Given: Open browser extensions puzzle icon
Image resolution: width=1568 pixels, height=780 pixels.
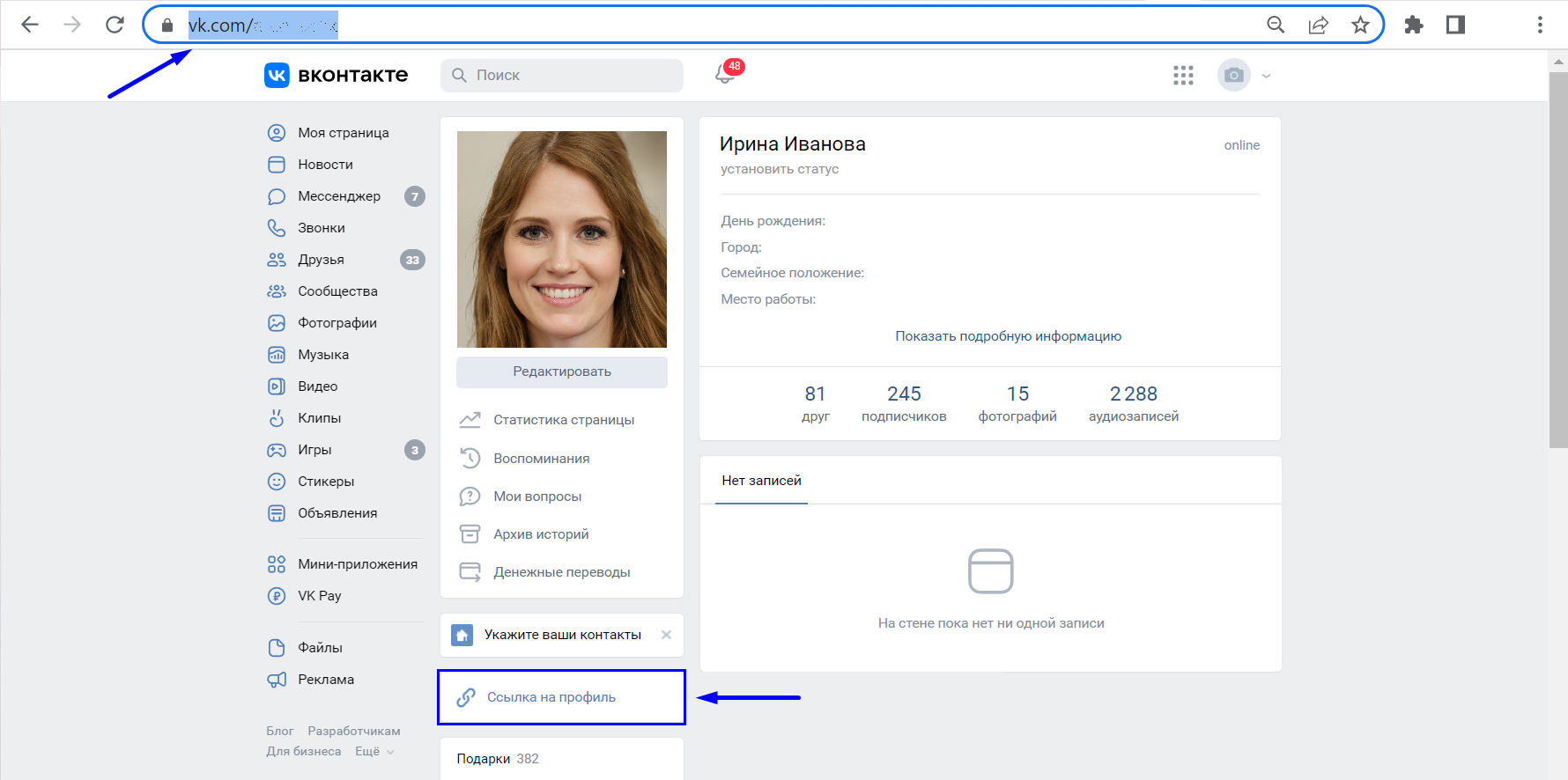Looking at the screenshot, I should click(x=1413, y=25).
